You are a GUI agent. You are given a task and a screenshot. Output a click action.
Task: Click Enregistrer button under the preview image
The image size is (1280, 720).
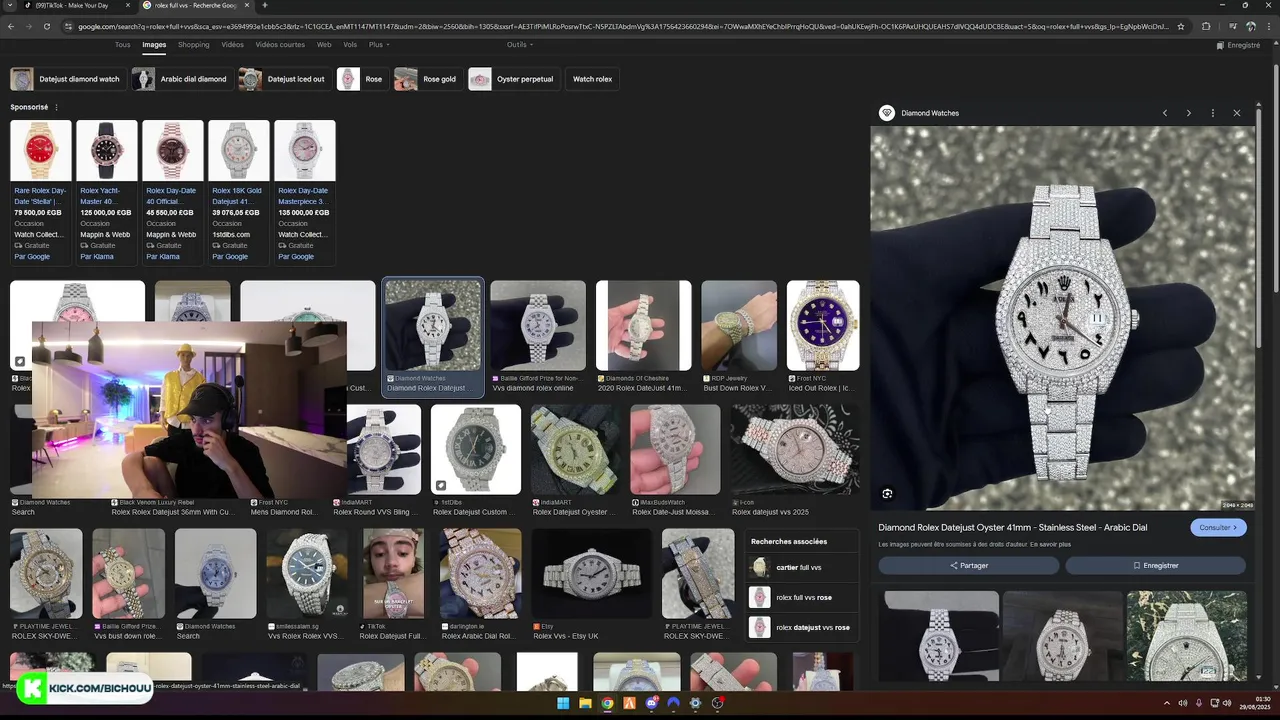(1155, 565)
